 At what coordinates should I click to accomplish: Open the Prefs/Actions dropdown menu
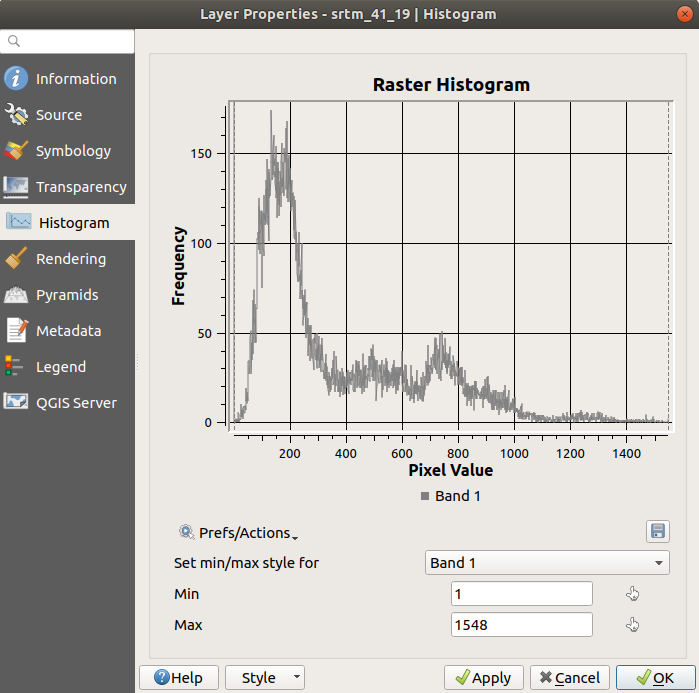pyautogui.click(x=238, y=533)
